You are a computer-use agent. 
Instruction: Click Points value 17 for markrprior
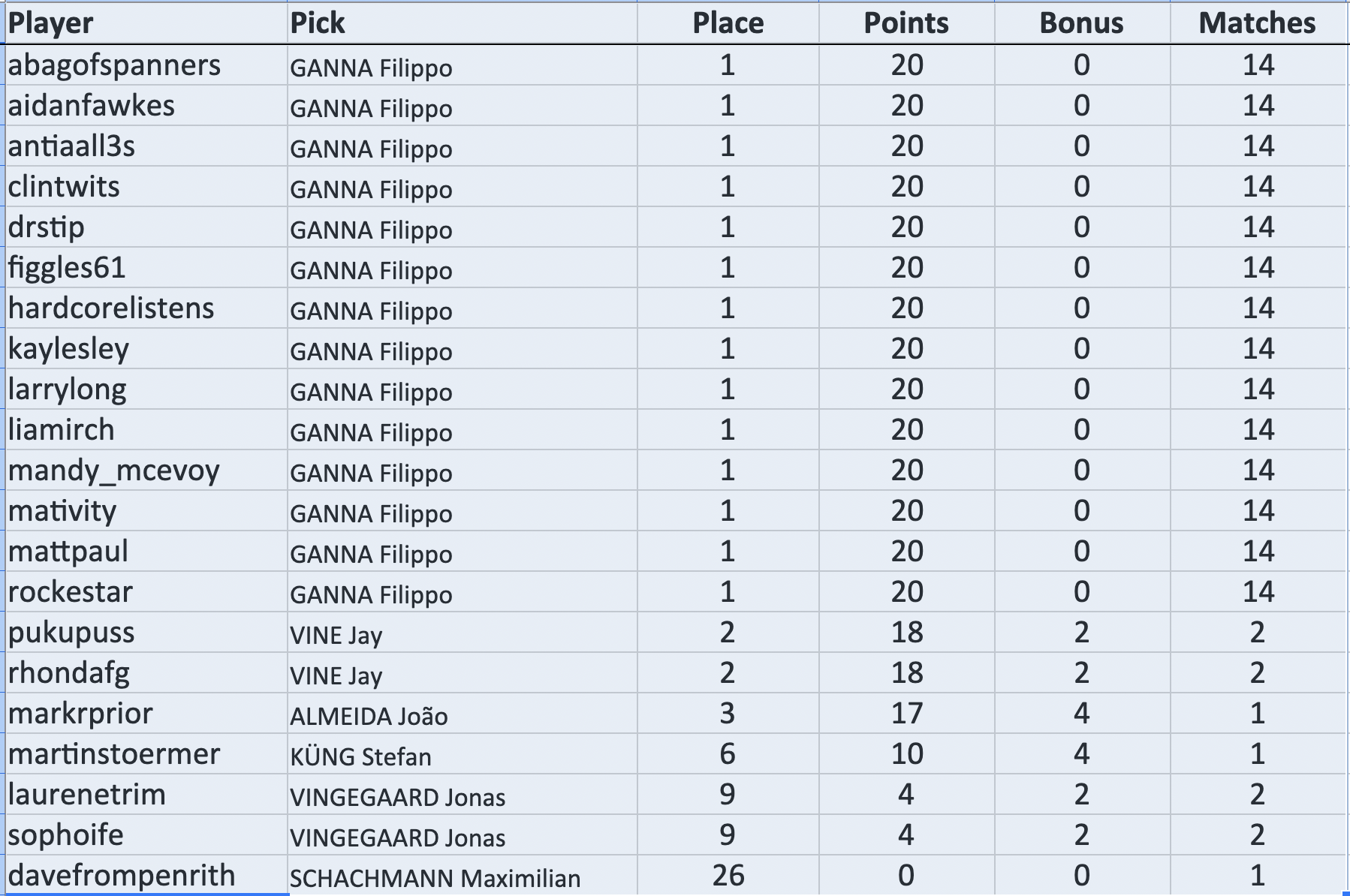[906, 714]
